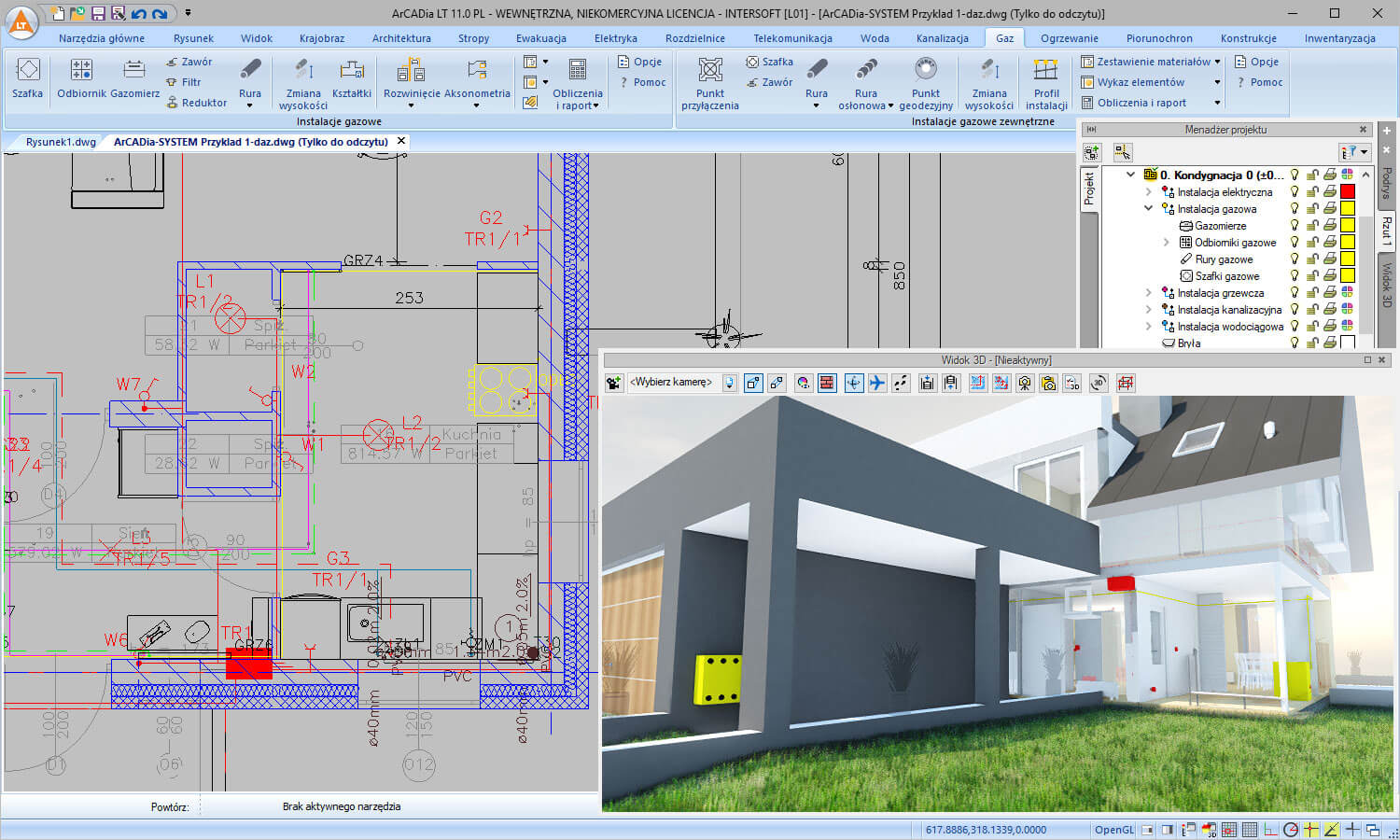Click white color swatch of Bryła
Screen dimensions: 1400x840
[1347, 343]
